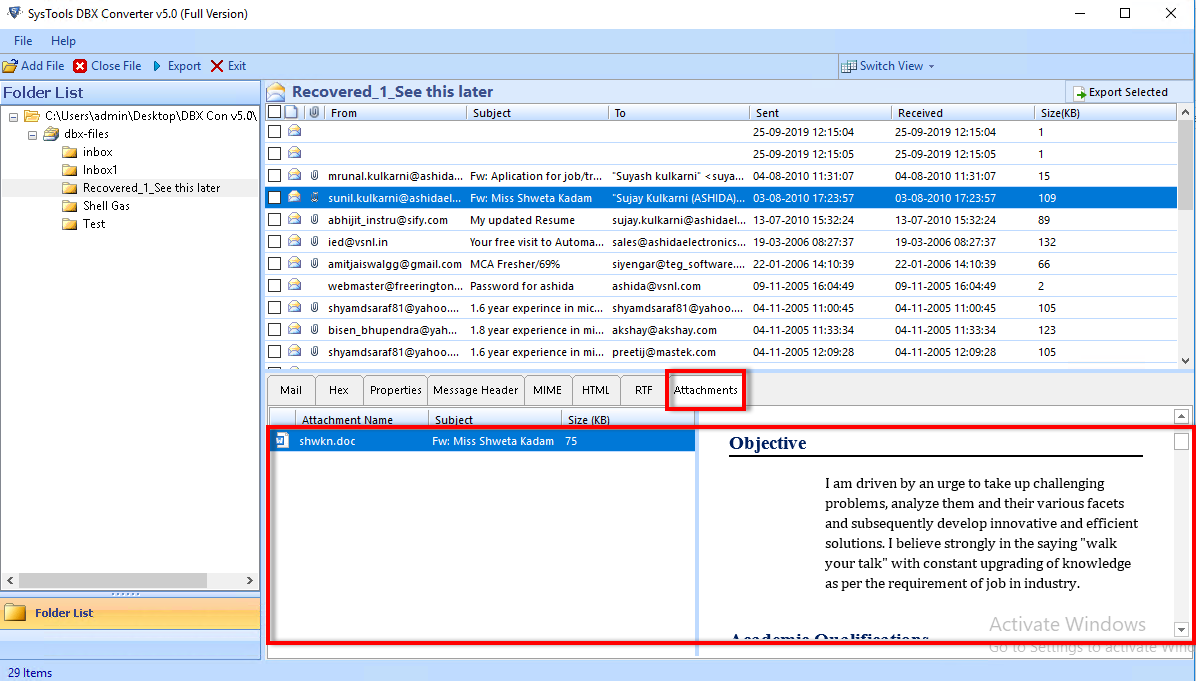Click the Add File folder icon
1196x681 pixels.
tap(10, 66)
